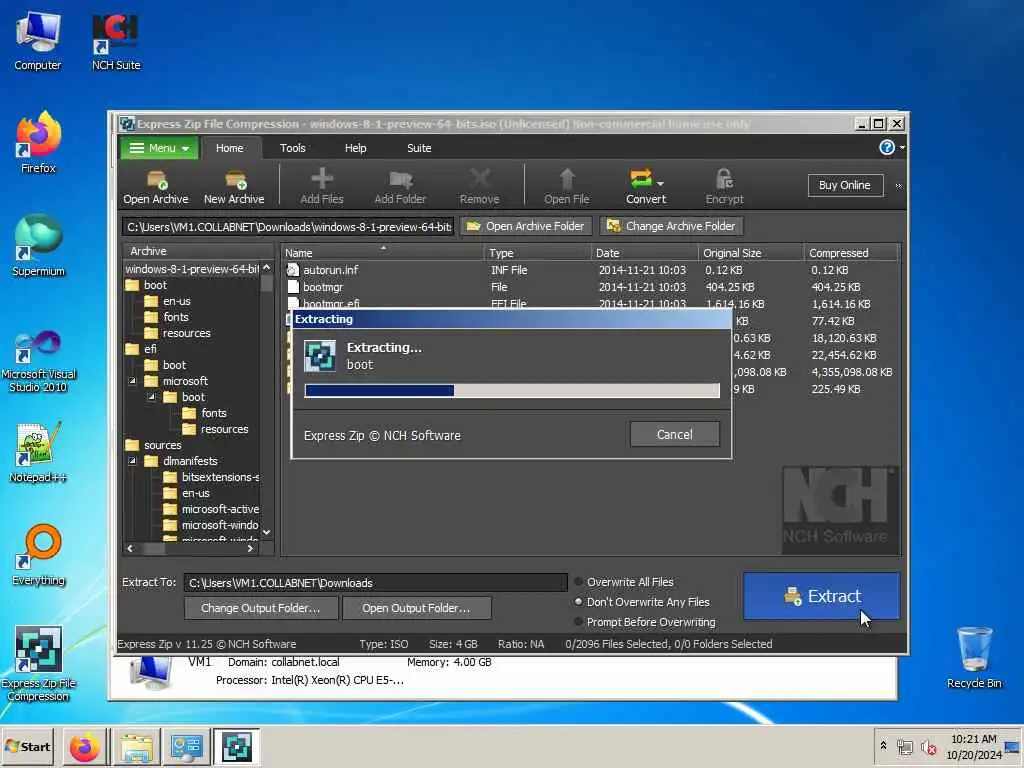Open the Convert tool
The width and height of the screenshot is (1024, 768).
click(645, 187)
